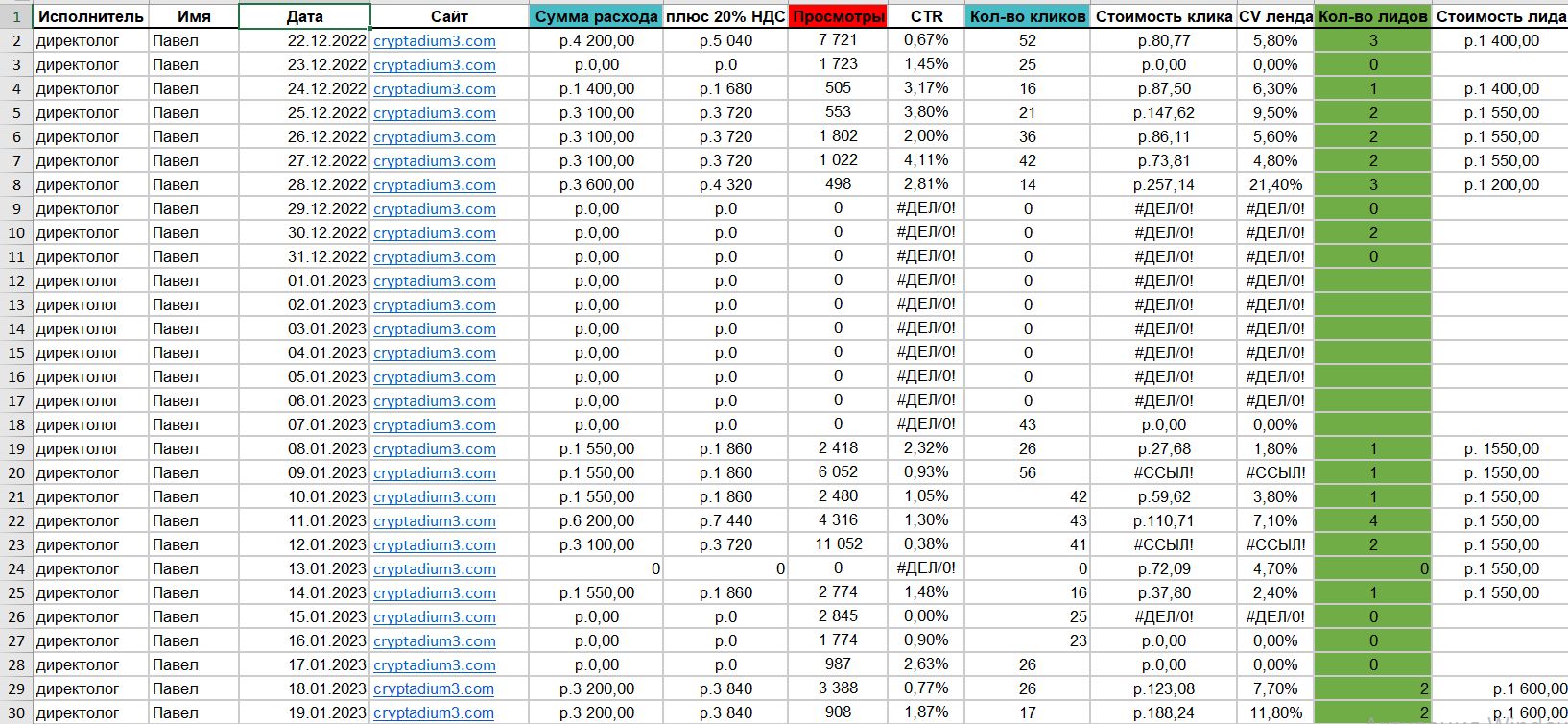Screen dimensions: 1568x724
Task: Click the green leads cell in row 8
Action: click(1373, 184)
